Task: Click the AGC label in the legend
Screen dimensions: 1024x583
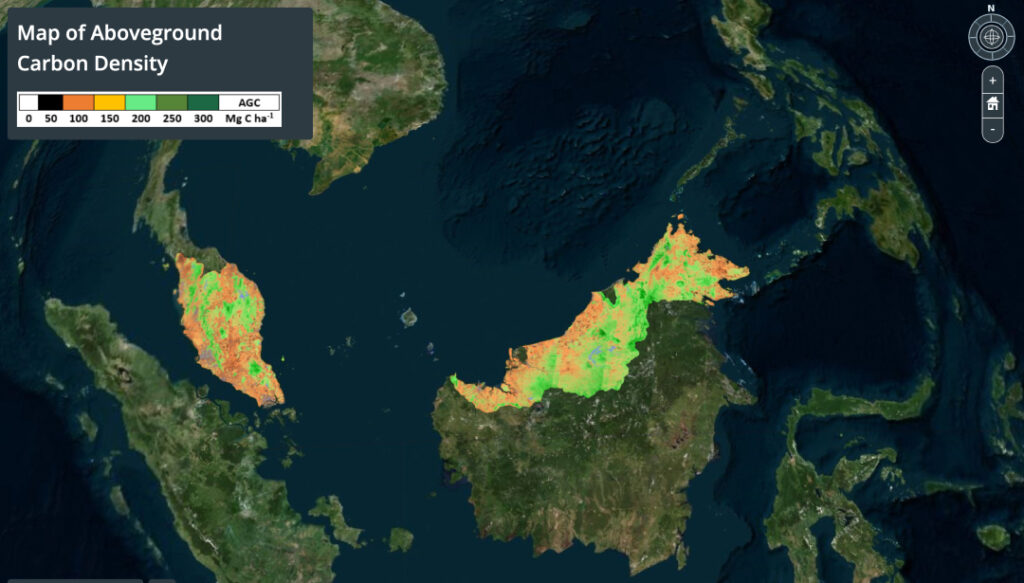Action: click(249, 102)
